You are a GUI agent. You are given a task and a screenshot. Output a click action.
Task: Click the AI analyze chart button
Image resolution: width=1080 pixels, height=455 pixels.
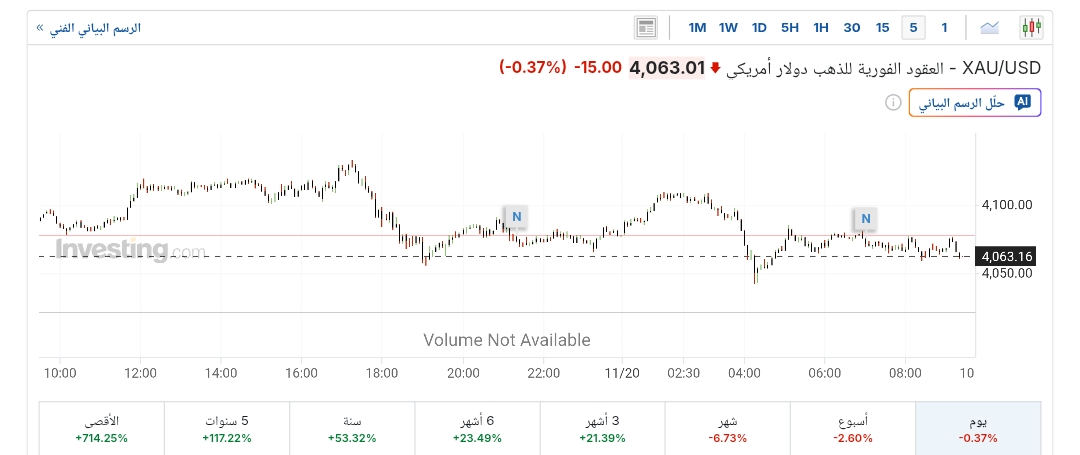(975, 103)
